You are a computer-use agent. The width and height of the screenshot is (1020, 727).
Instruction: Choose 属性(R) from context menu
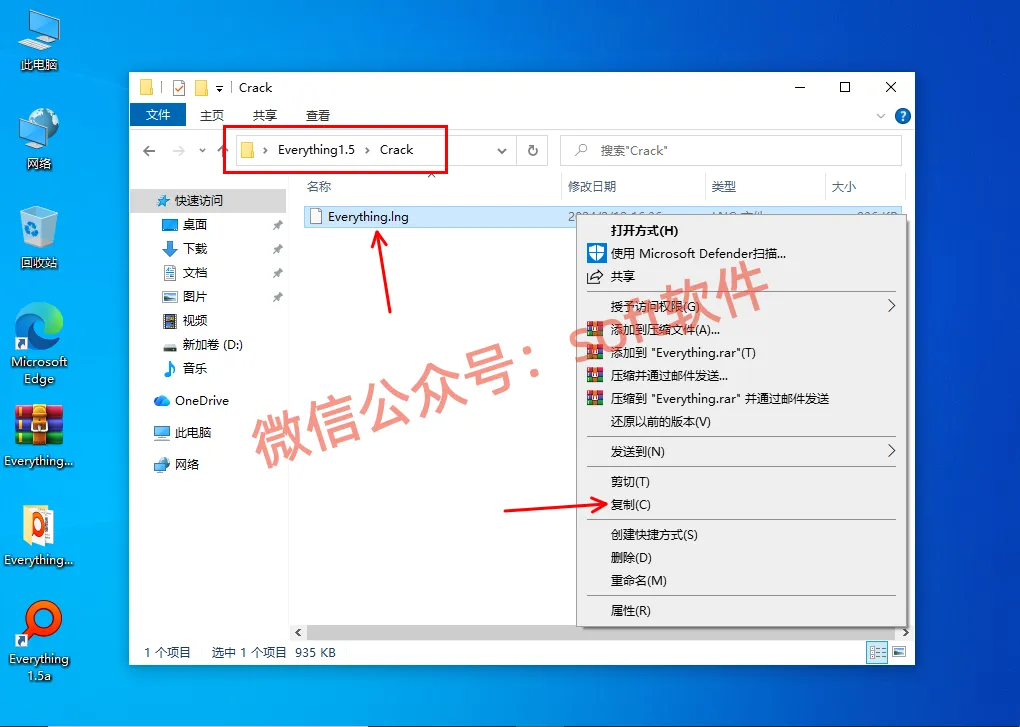742,611
